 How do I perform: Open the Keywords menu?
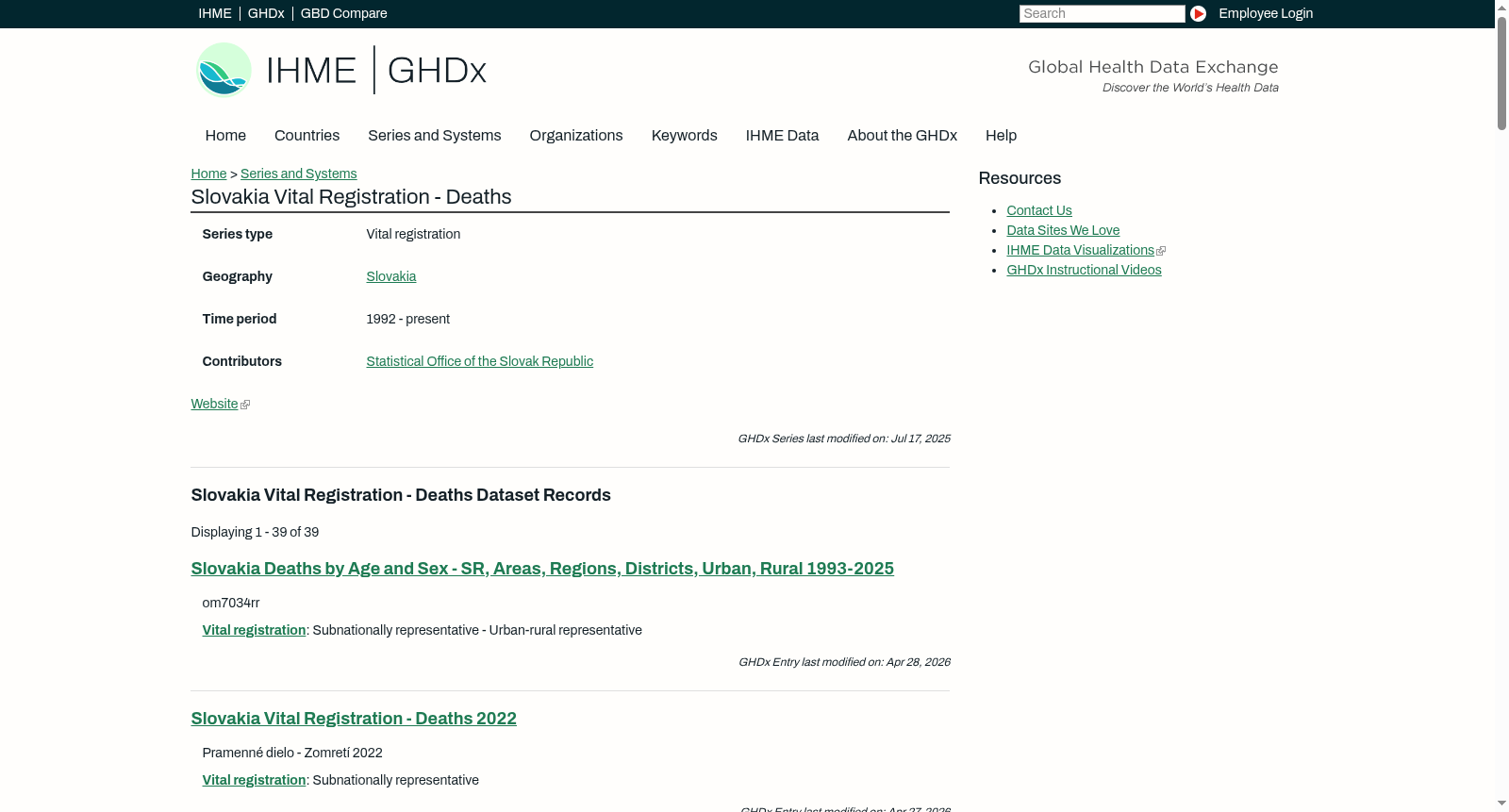684,136
